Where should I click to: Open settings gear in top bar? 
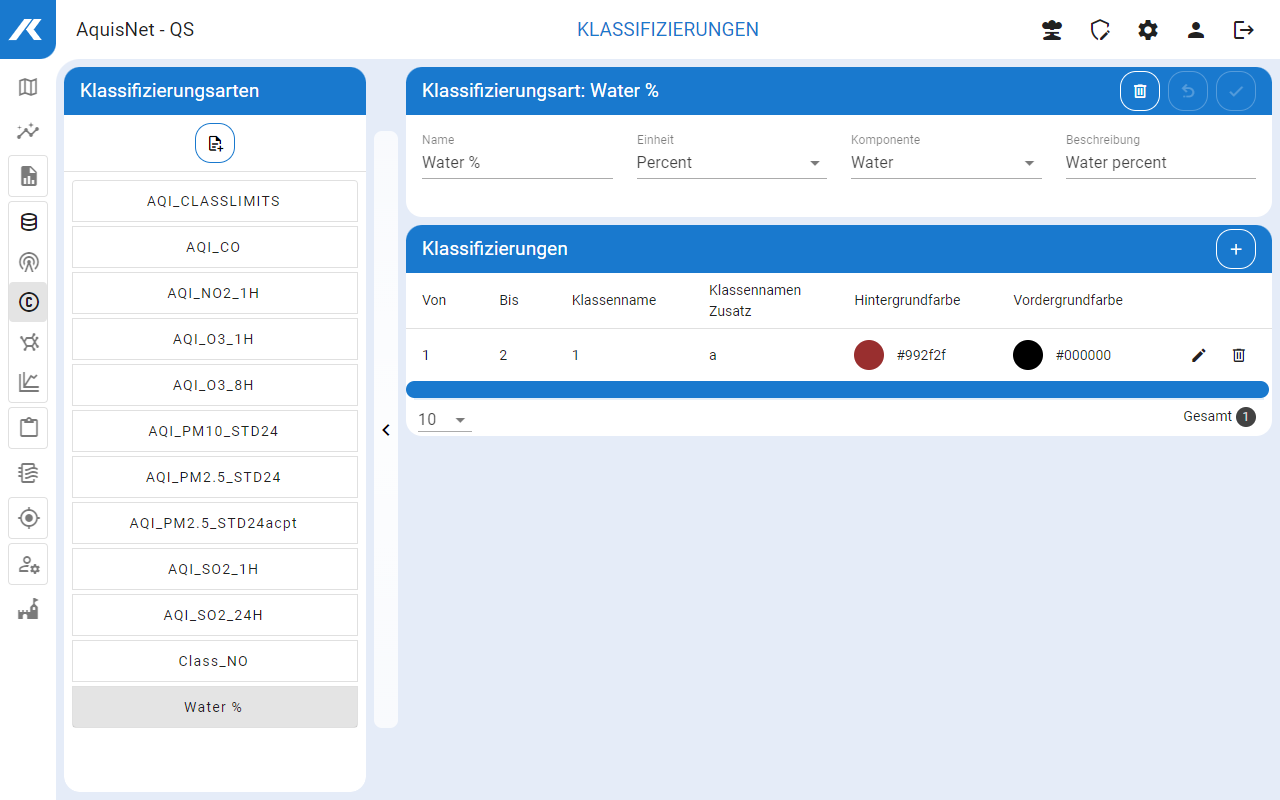(1147, 30)
